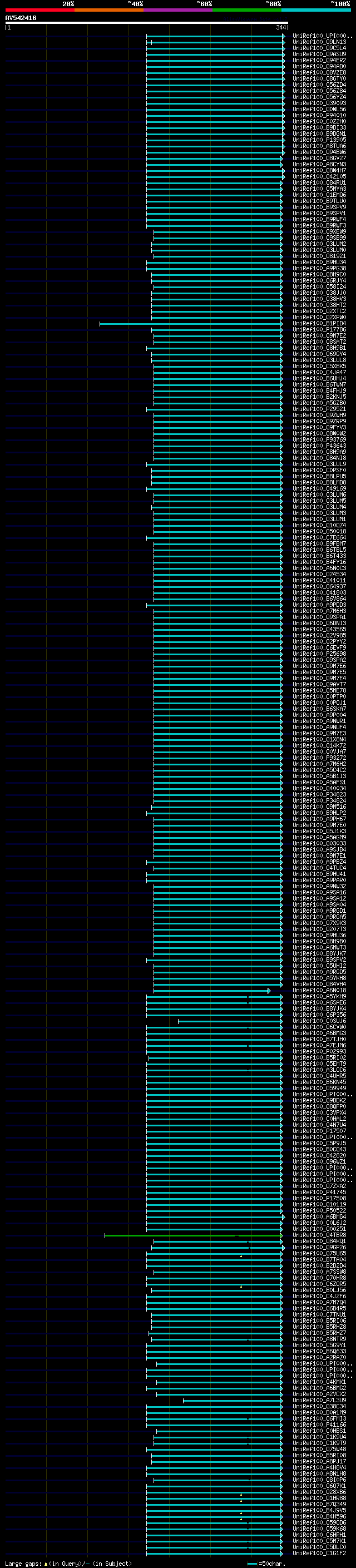
Task: Click the cyan ~100% identity color band
Action: [x=317, y=10]
